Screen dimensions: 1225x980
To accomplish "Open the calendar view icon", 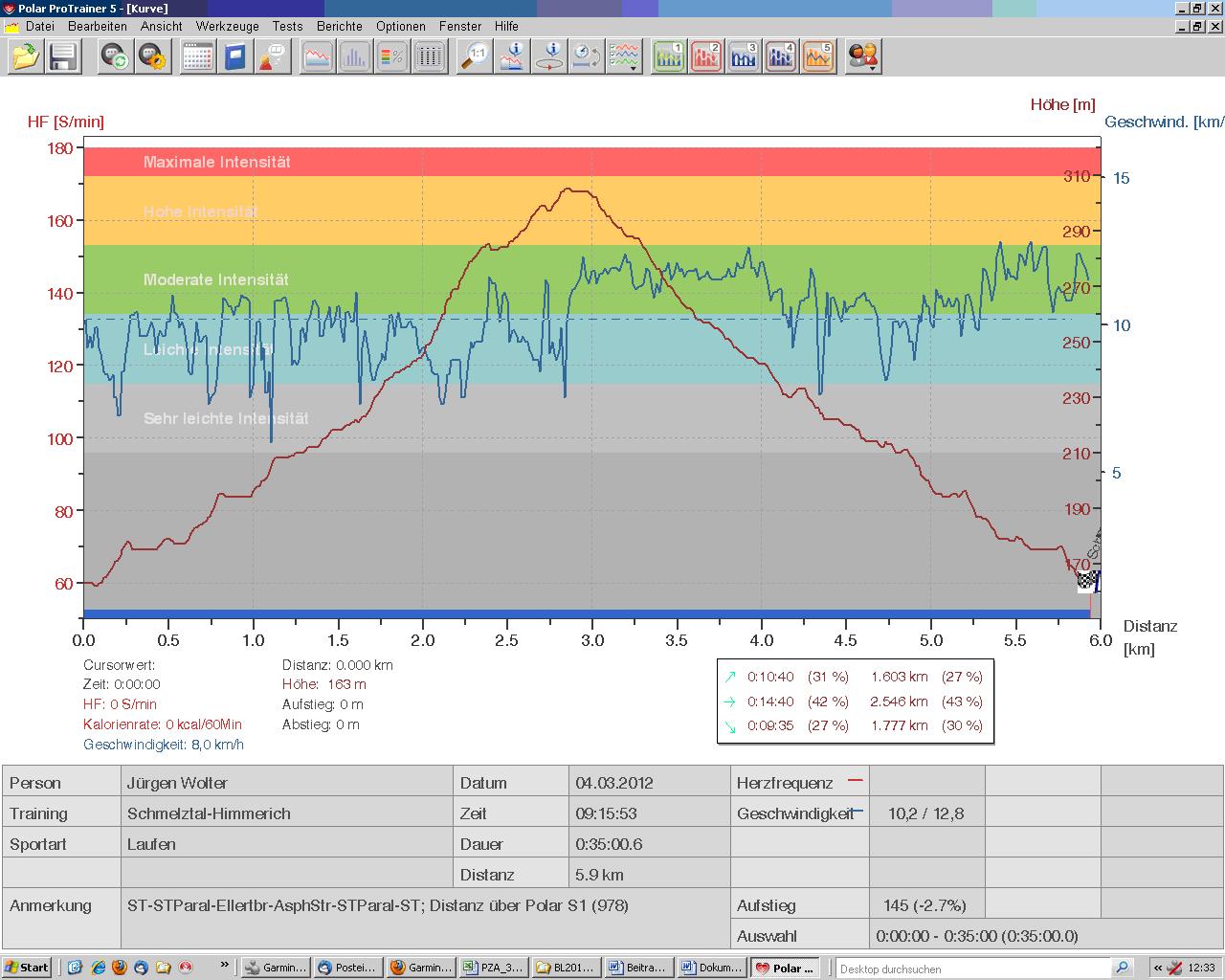I will pyautogui.click(x=197, y=57).
